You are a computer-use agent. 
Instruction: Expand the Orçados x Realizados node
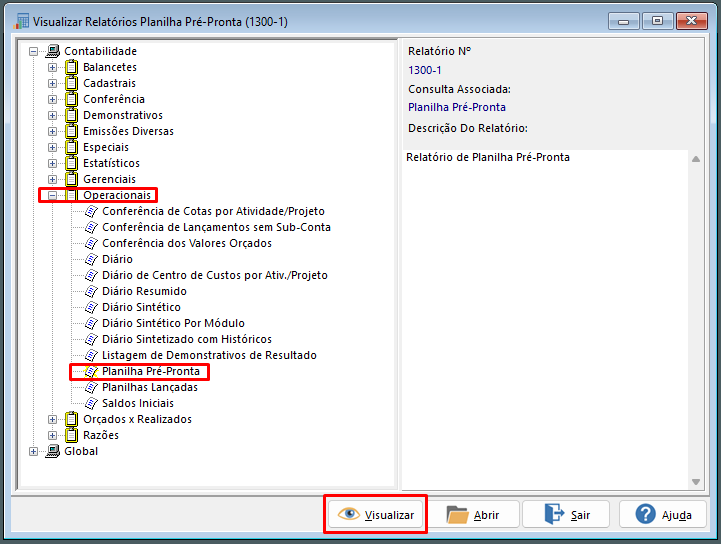[52, 419]
